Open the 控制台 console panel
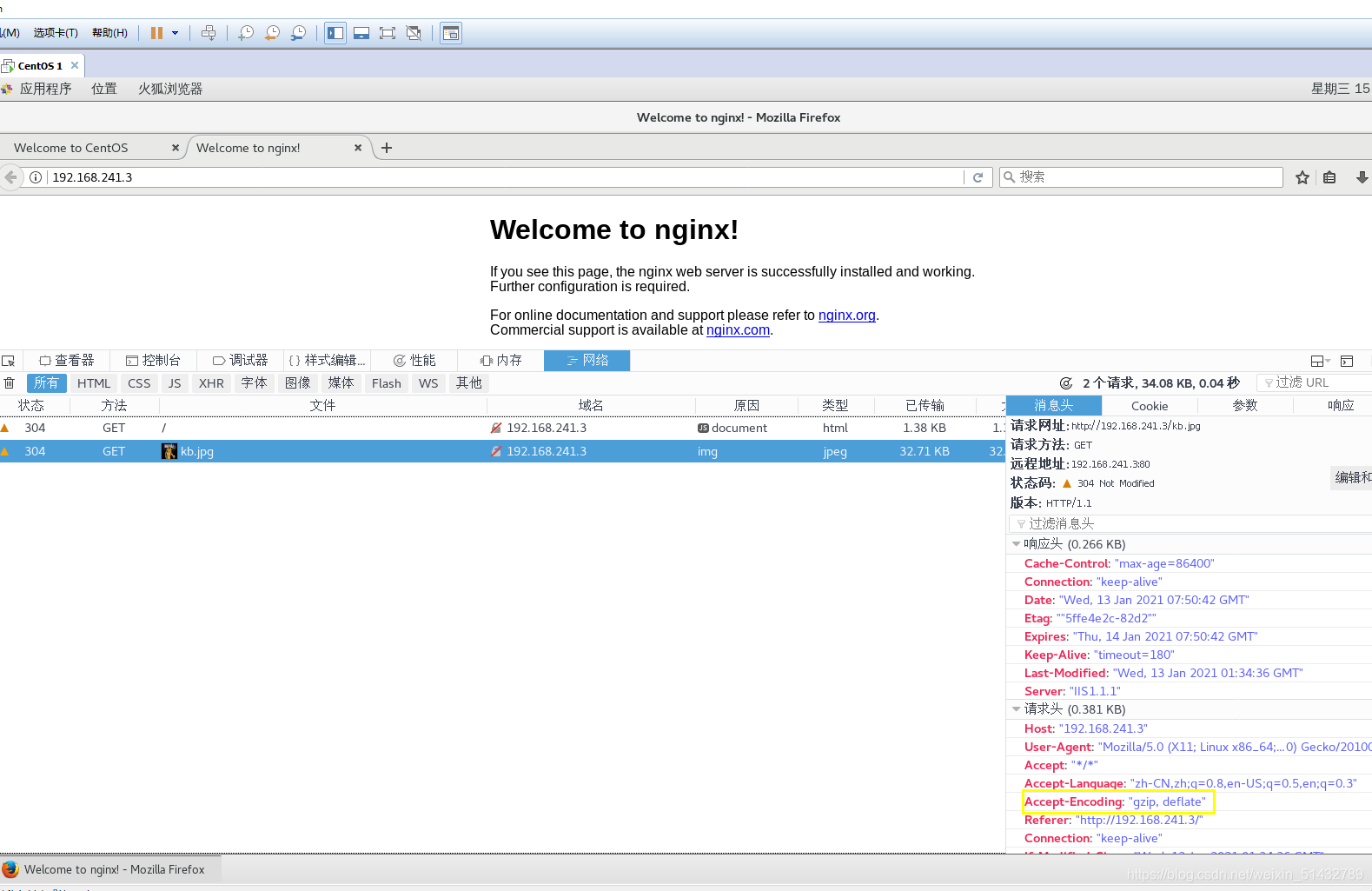 153,361
